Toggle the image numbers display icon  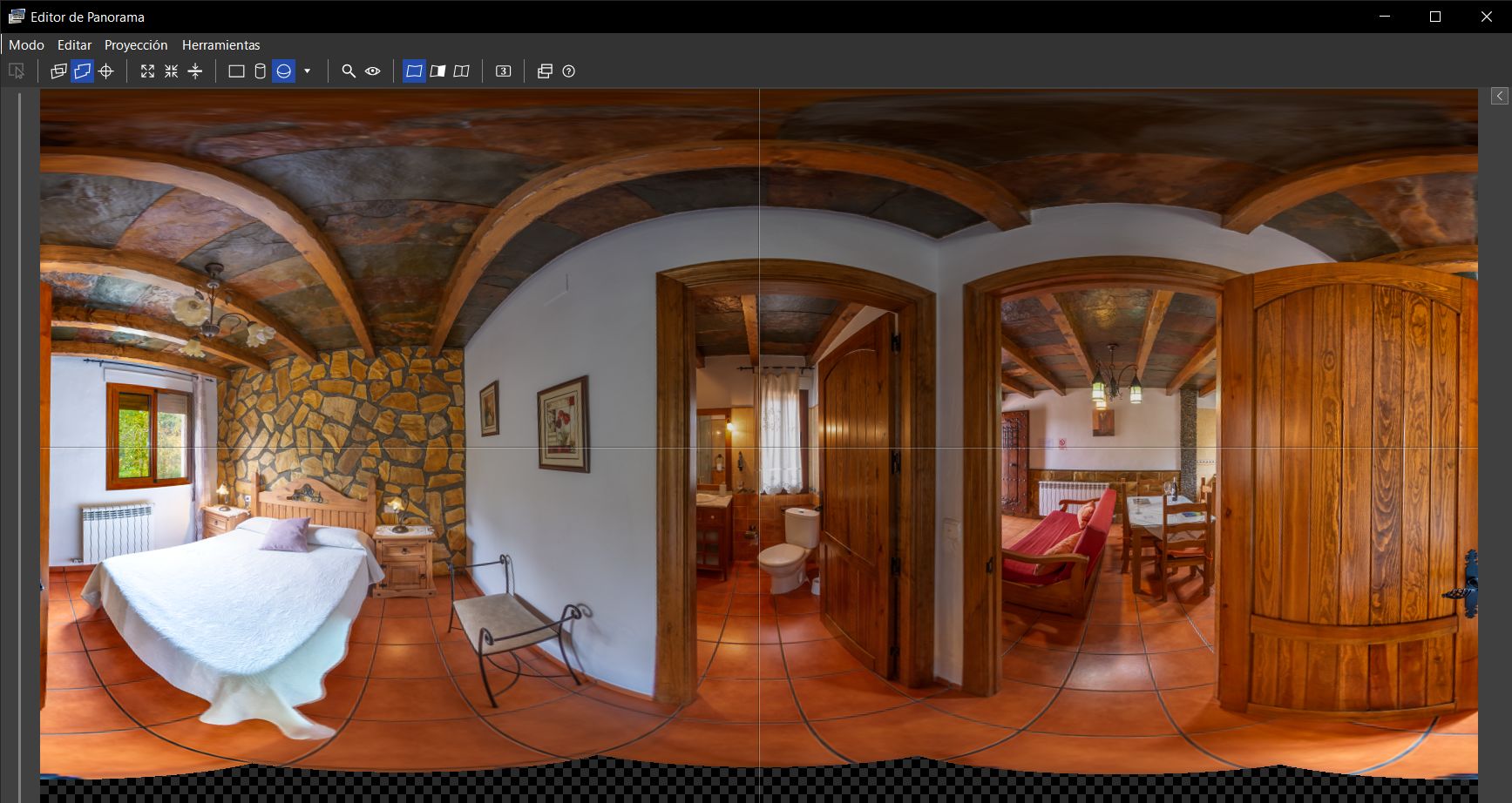click(x=503, y=71)
